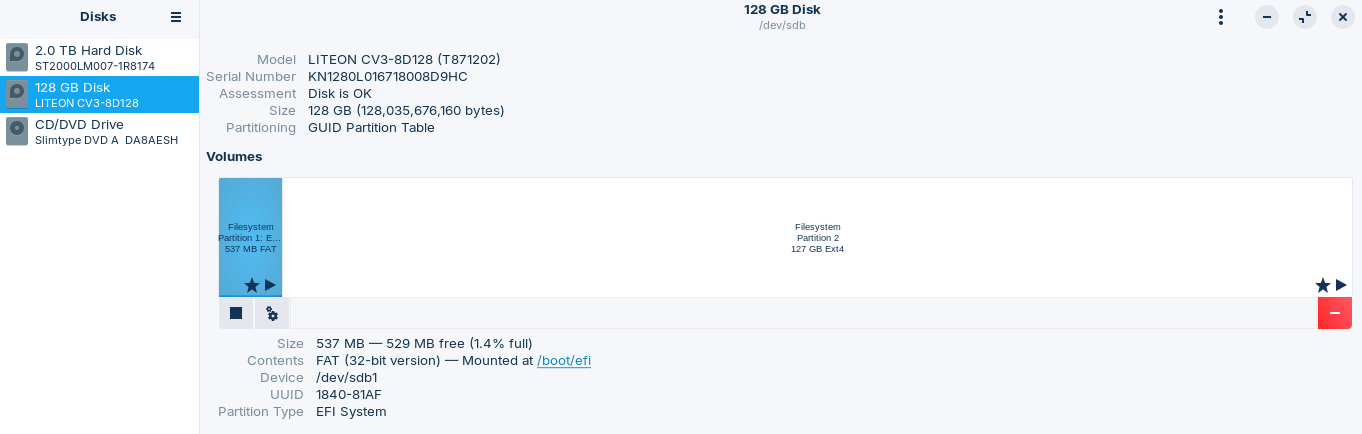Select the CD/DVD Drive in sidebar
1362x434 pixels.
tap(99, 132)
